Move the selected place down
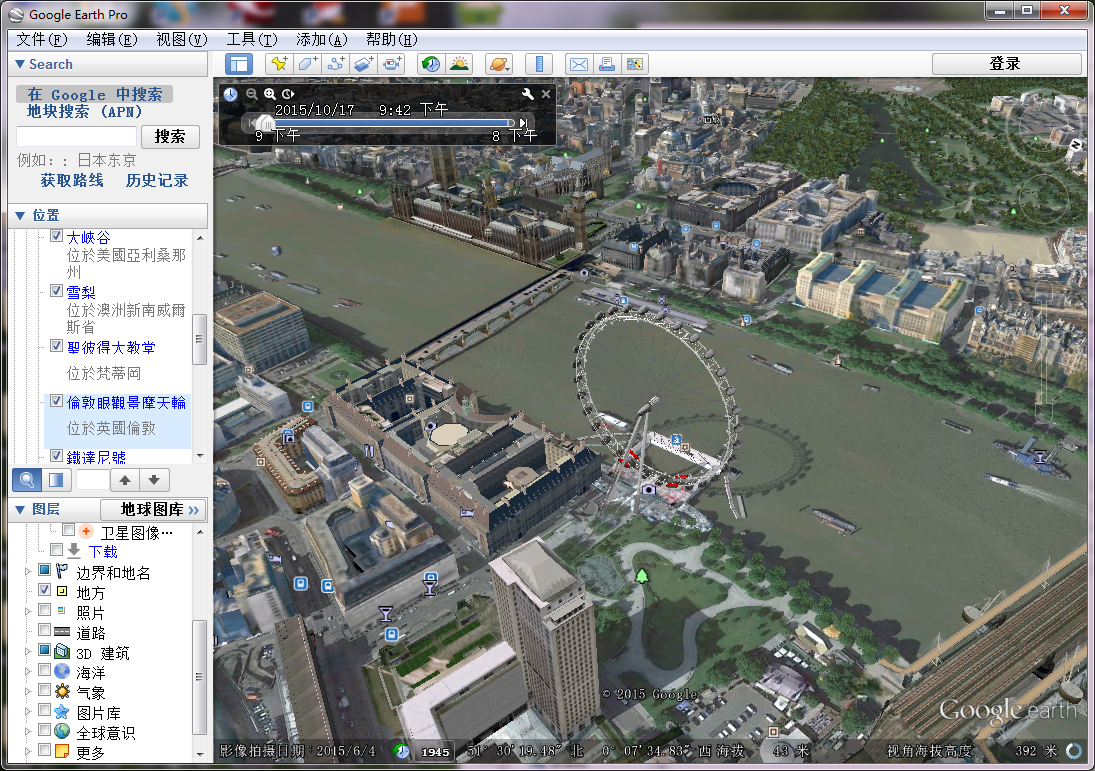The height and width of the screenshot is (771, 1095). coord(154,480)
